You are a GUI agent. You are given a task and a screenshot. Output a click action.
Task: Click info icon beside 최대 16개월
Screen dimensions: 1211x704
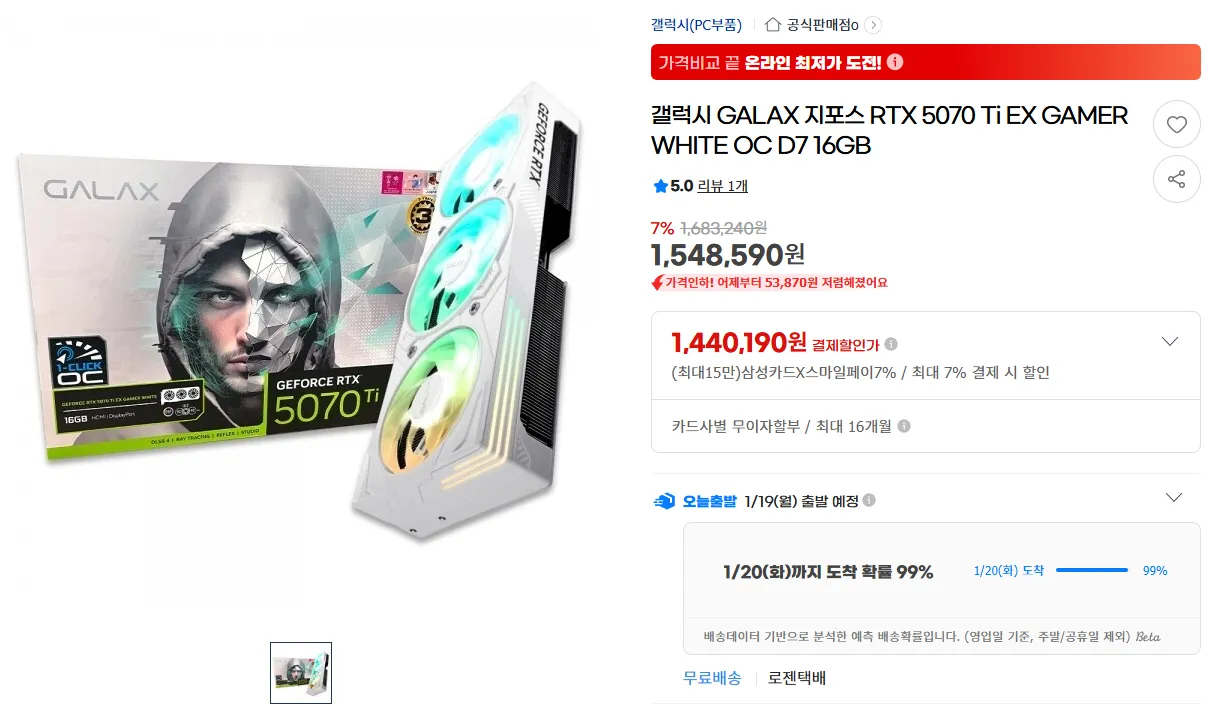tap(904, 426)
